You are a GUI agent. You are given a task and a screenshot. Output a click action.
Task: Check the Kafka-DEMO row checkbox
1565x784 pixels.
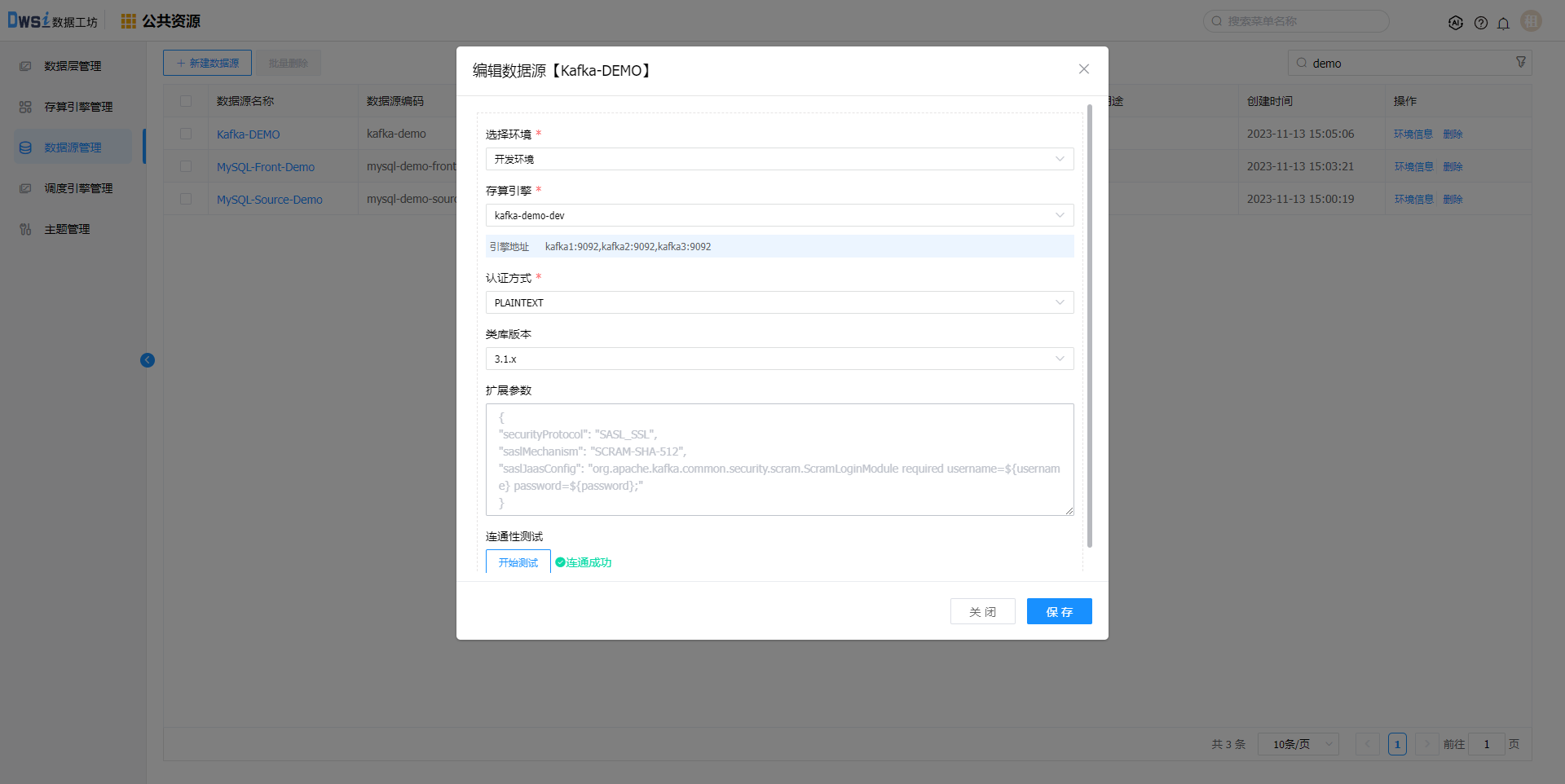point(186,134)
